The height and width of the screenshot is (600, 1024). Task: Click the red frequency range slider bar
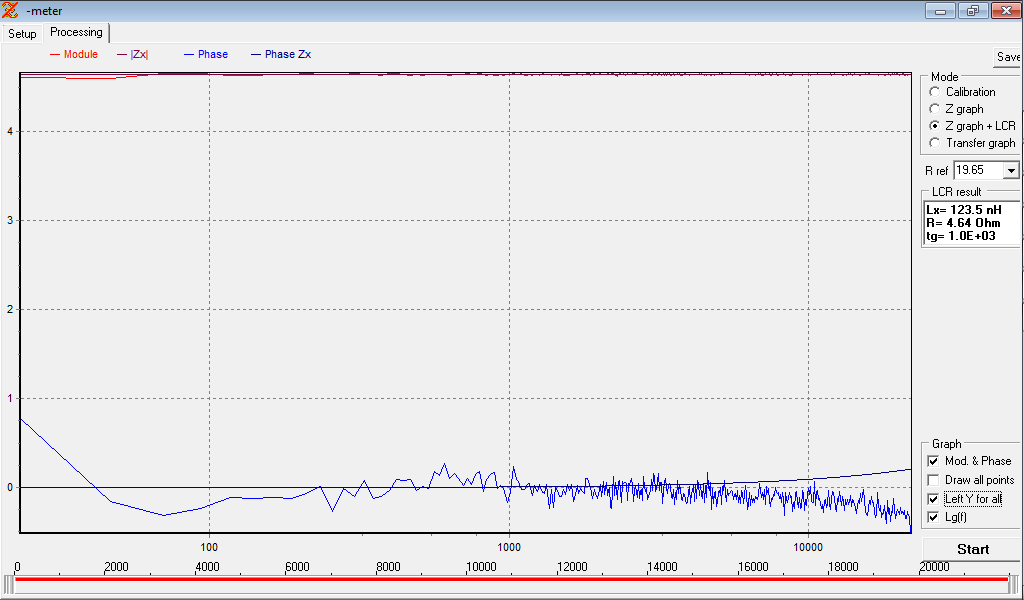(x=511, y=579)
